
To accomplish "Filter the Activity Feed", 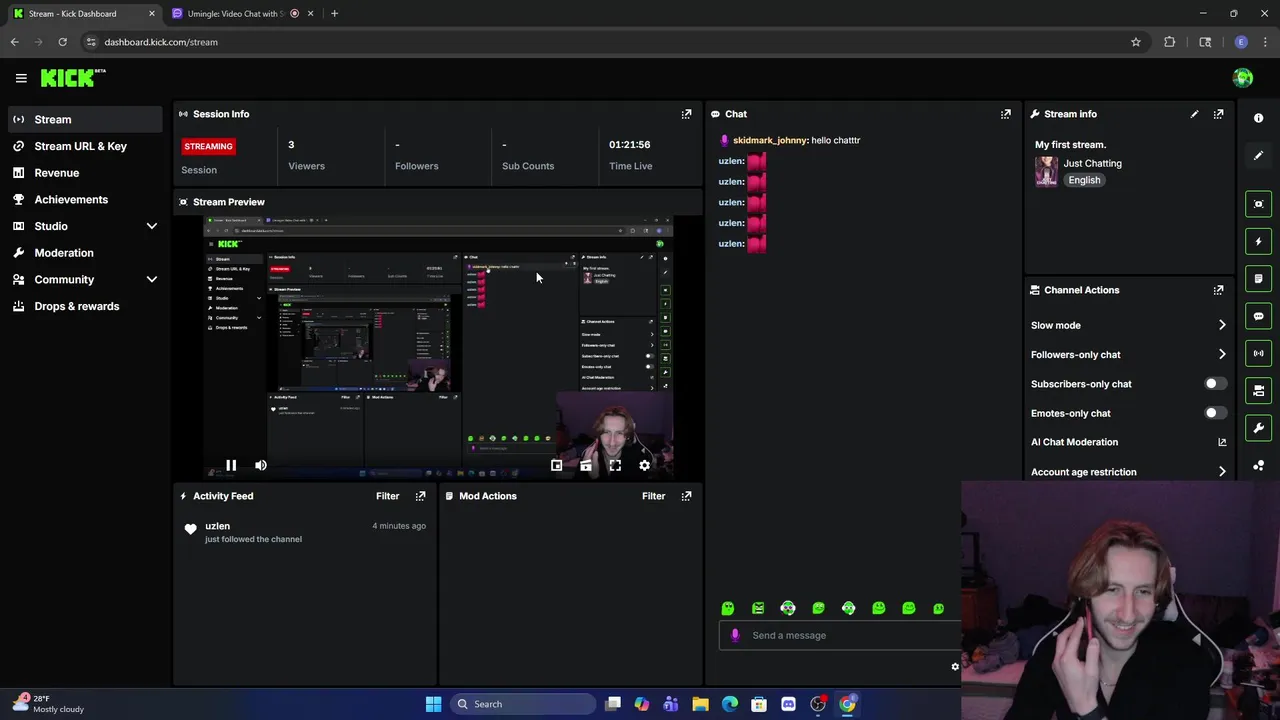I will (x=387, y=496).
